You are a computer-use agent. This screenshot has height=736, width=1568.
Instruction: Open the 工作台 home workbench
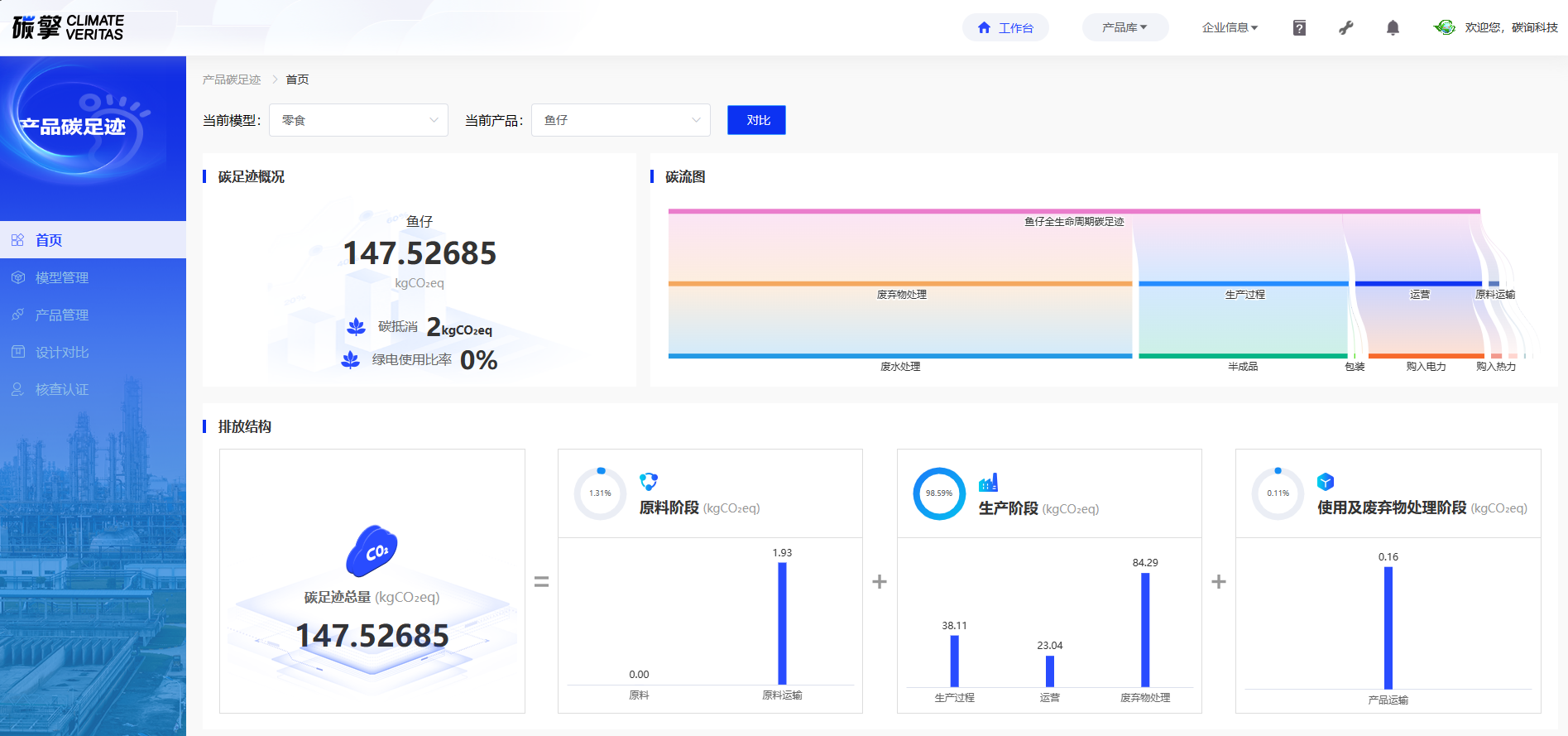[x=1005, y=27]
